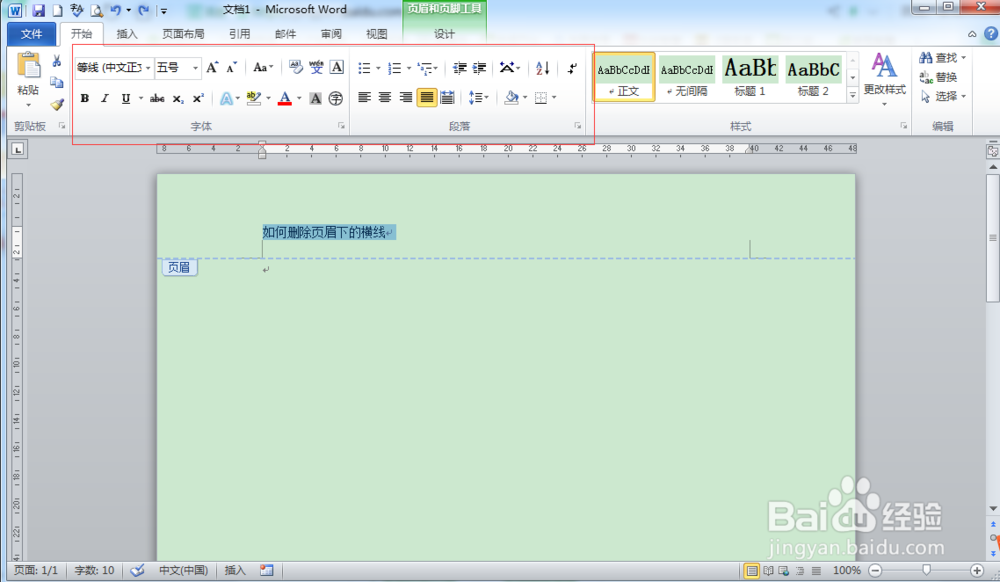Click the header text 如何删除页眉下的横线

[324, 232]
